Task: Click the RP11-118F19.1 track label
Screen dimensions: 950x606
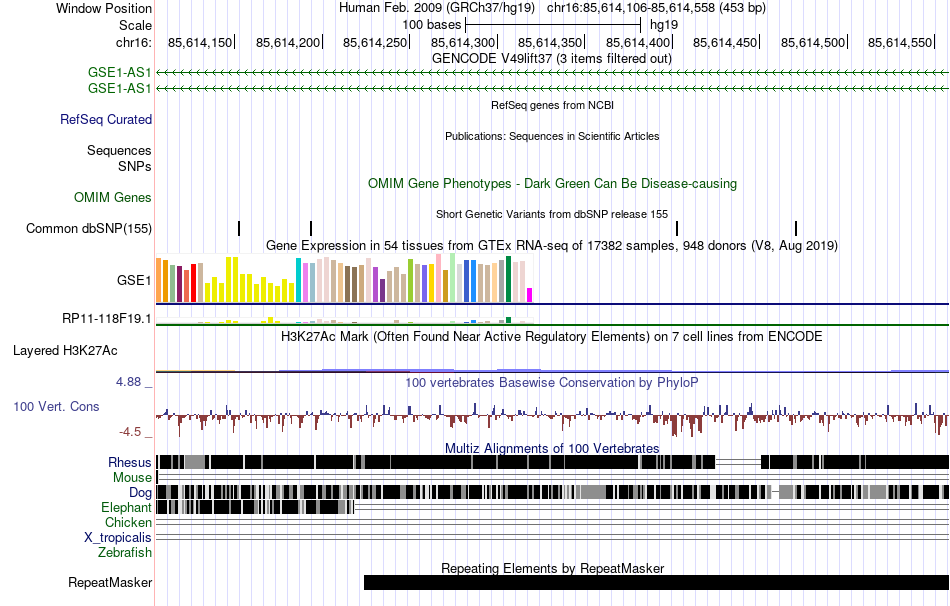Action: tap(107, 318)
